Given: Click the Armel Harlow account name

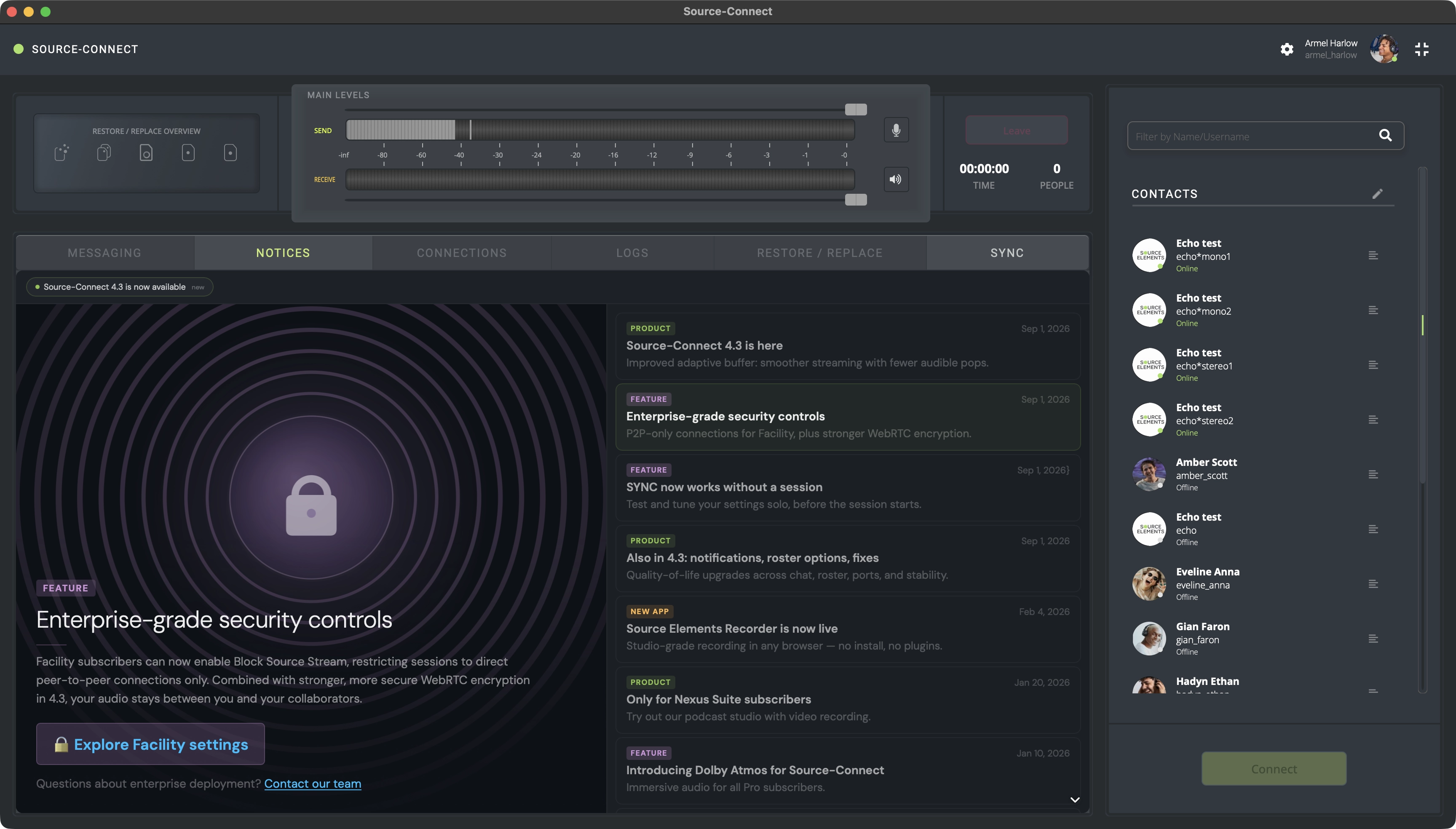Looking at the screenshot, I should click(1331, 43).
